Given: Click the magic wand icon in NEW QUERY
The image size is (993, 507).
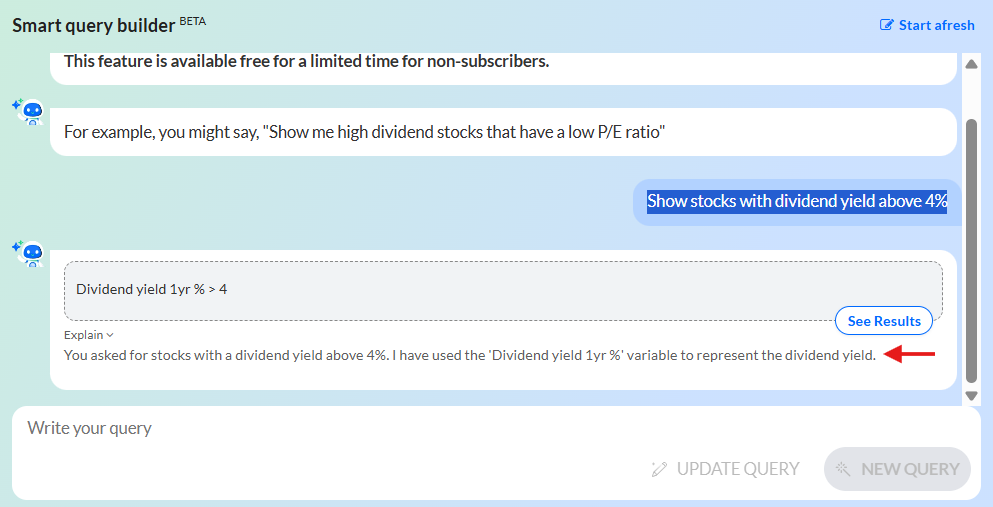Looking at the screenshot, I should [843, 469].
